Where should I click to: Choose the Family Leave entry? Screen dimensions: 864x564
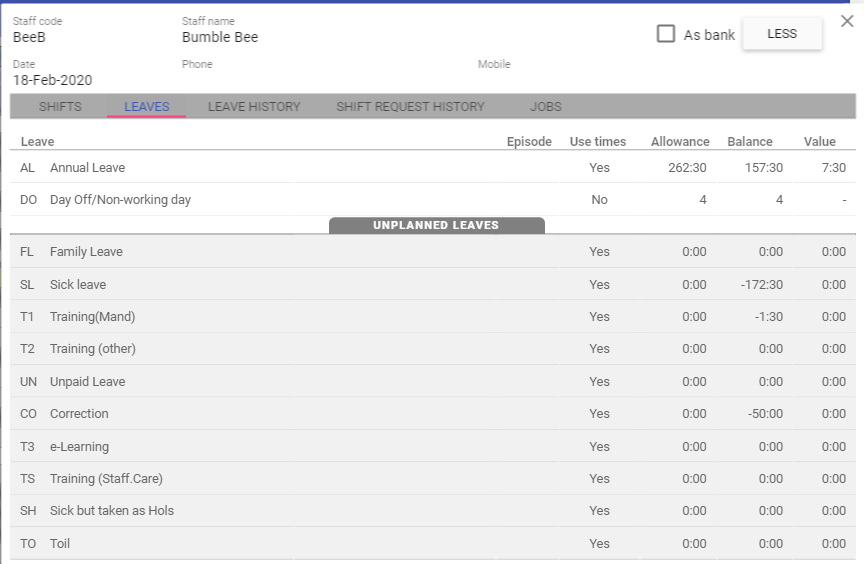pyautogui.click(x=86, y=252)
